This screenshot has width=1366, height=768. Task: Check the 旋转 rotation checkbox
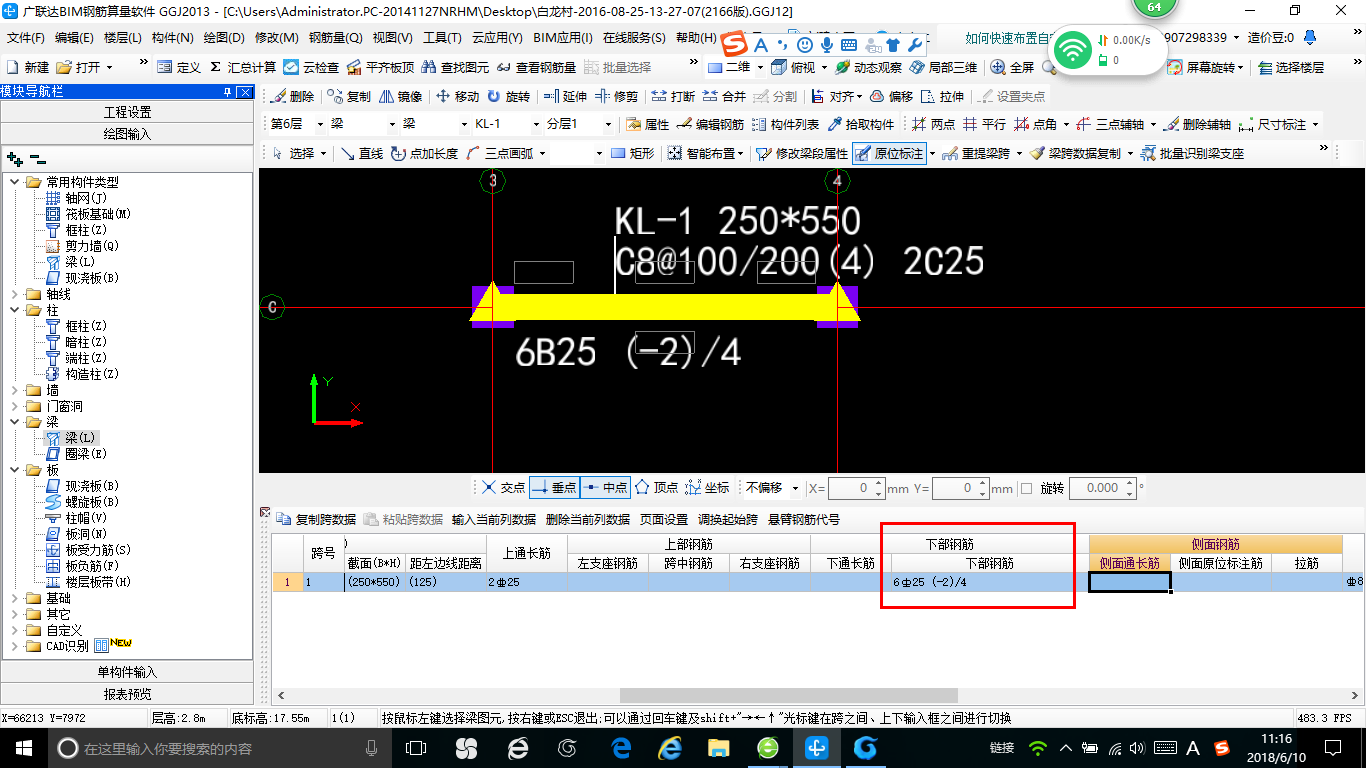1026,489
